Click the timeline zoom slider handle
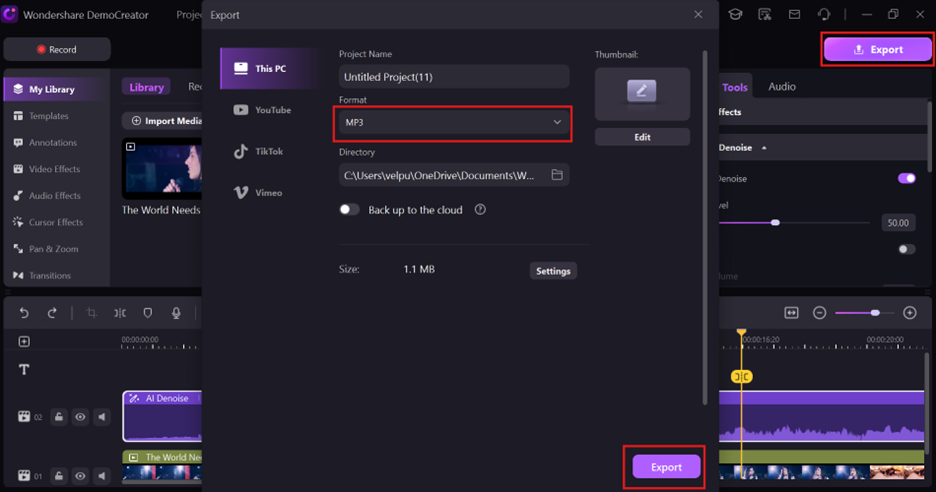Image resolution: width=936 pixels, height=492 pixels. point(875,313)
